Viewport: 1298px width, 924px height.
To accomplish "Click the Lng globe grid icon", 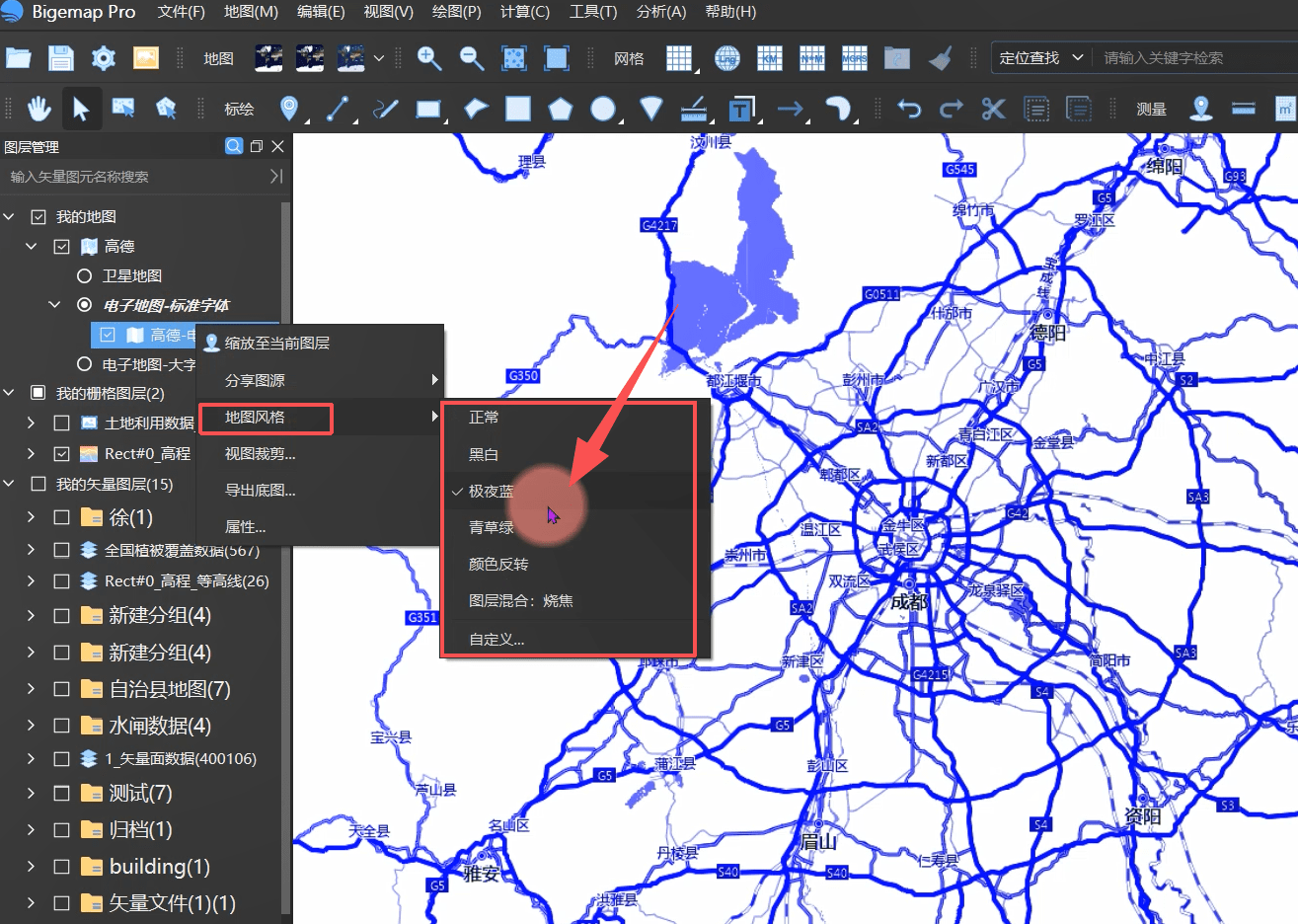I will (727, 58).
